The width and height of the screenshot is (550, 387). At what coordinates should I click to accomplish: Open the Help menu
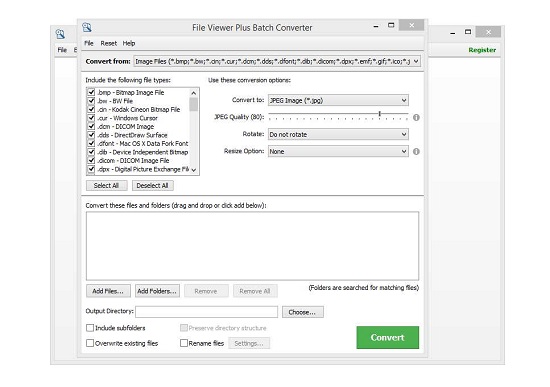point(129,43)
